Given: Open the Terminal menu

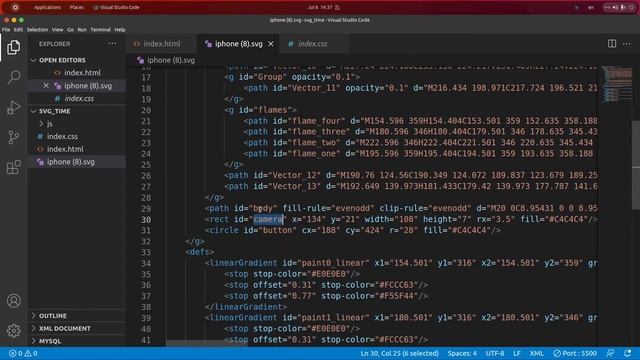Looking at the screenshot, I should [x=100, y=29].
